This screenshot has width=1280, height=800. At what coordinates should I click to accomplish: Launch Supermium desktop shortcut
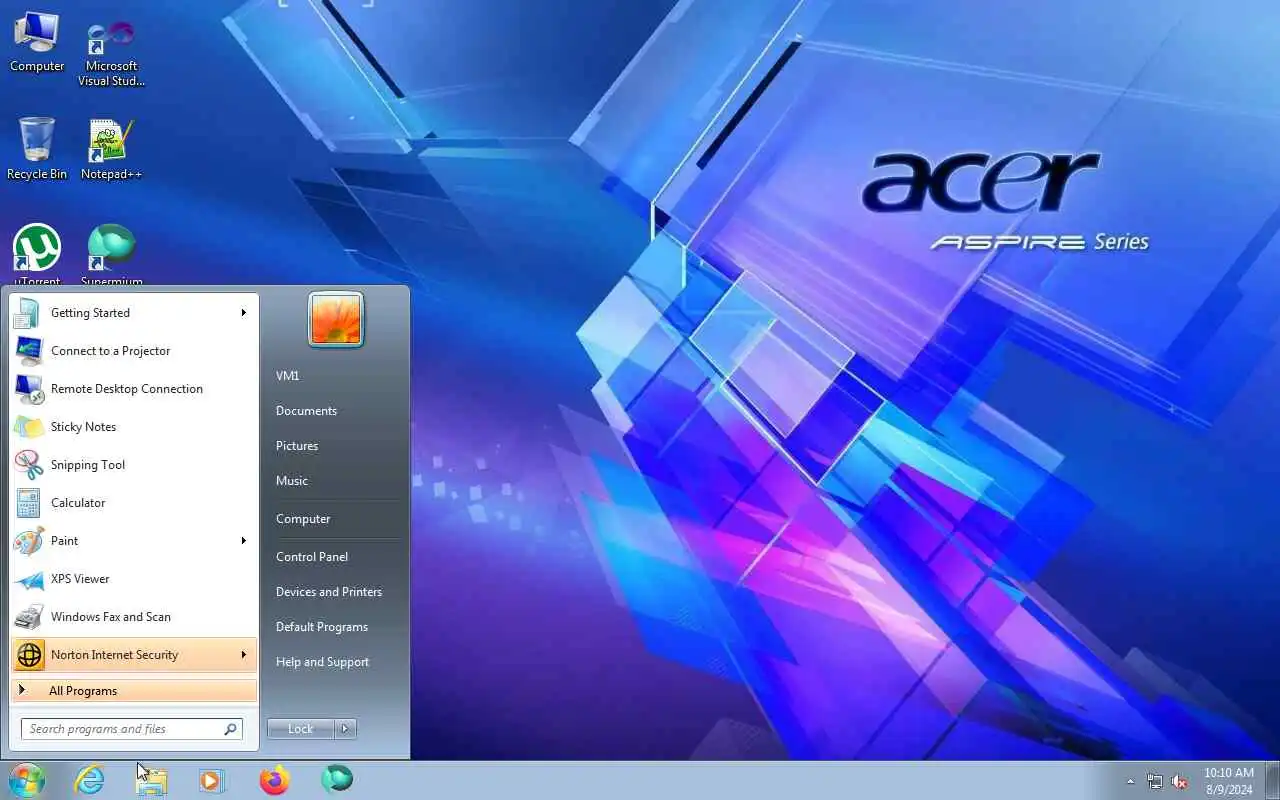111,255
